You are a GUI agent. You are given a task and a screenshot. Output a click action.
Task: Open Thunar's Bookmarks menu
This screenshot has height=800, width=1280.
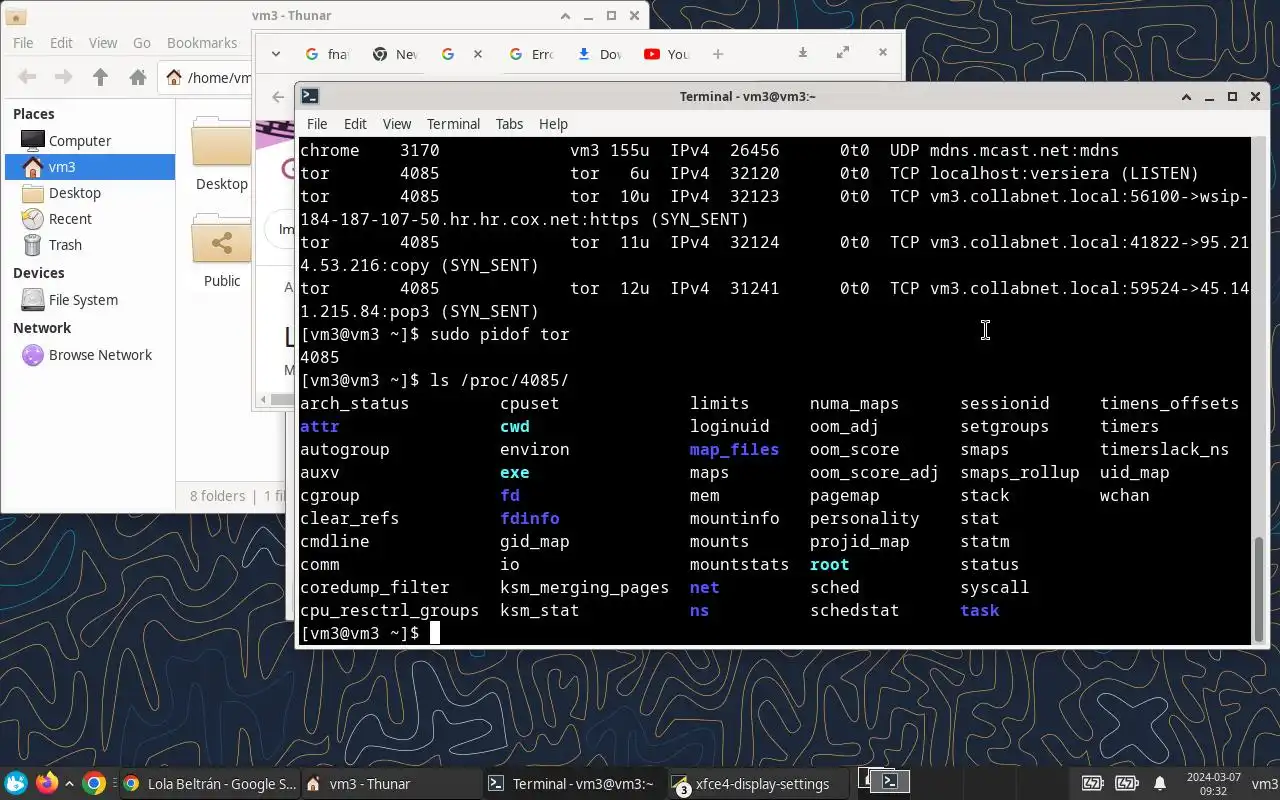pos(202,43)
